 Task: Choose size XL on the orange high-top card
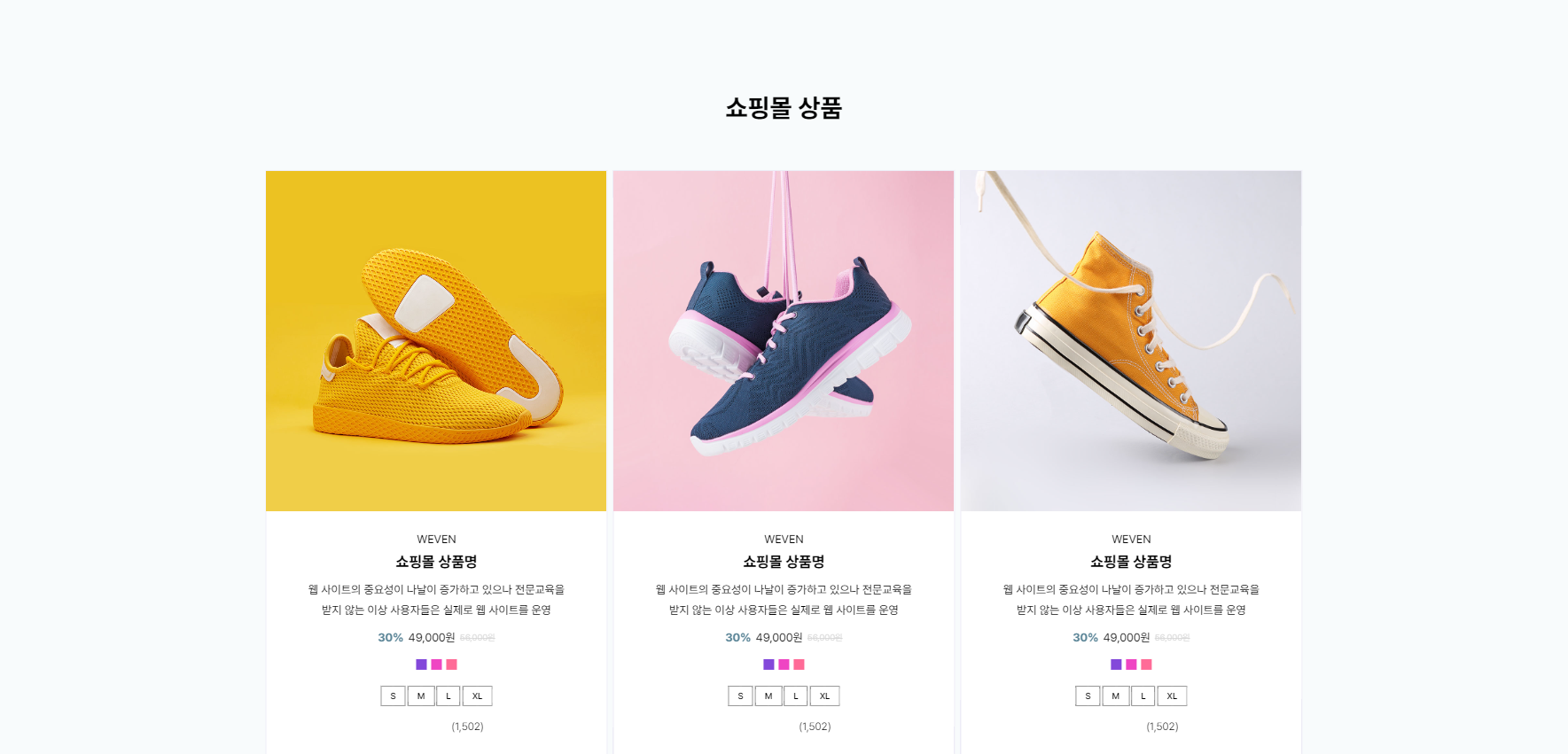(1172, 696)
